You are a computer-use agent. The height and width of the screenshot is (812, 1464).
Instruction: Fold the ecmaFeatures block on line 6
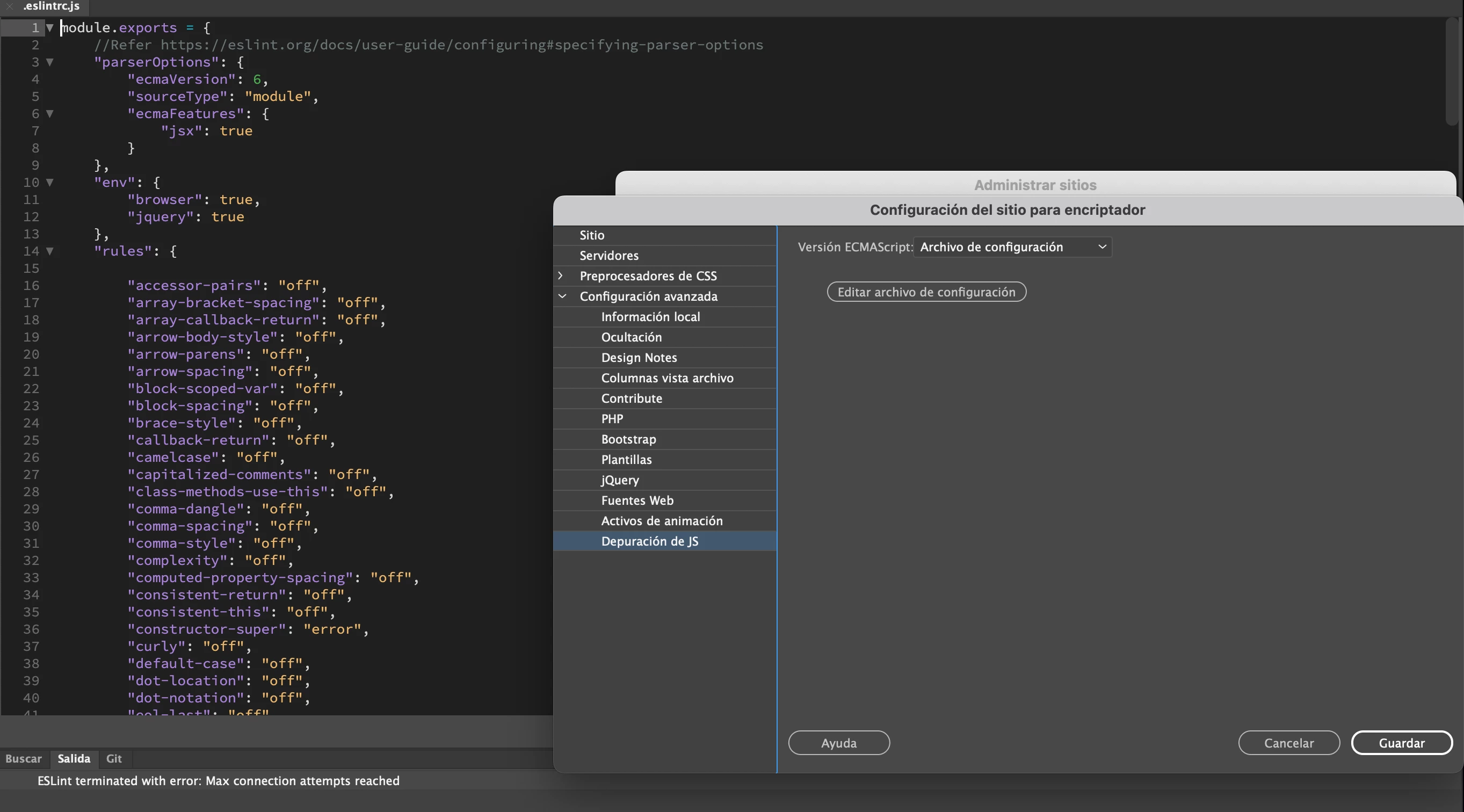click(x=49, y=114)
